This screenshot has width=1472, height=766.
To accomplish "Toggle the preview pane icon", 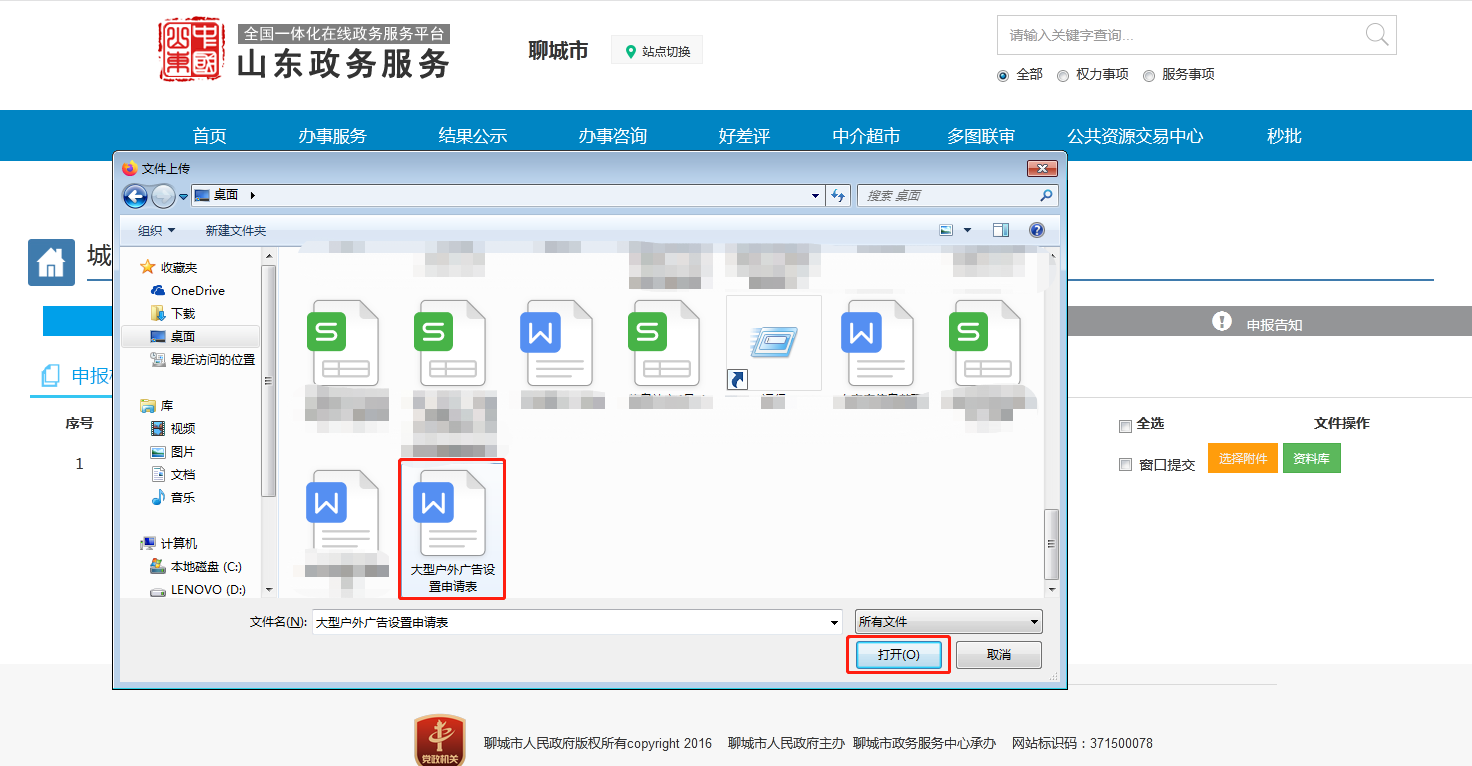I will pyautogui.click(x=1001, y=230).
